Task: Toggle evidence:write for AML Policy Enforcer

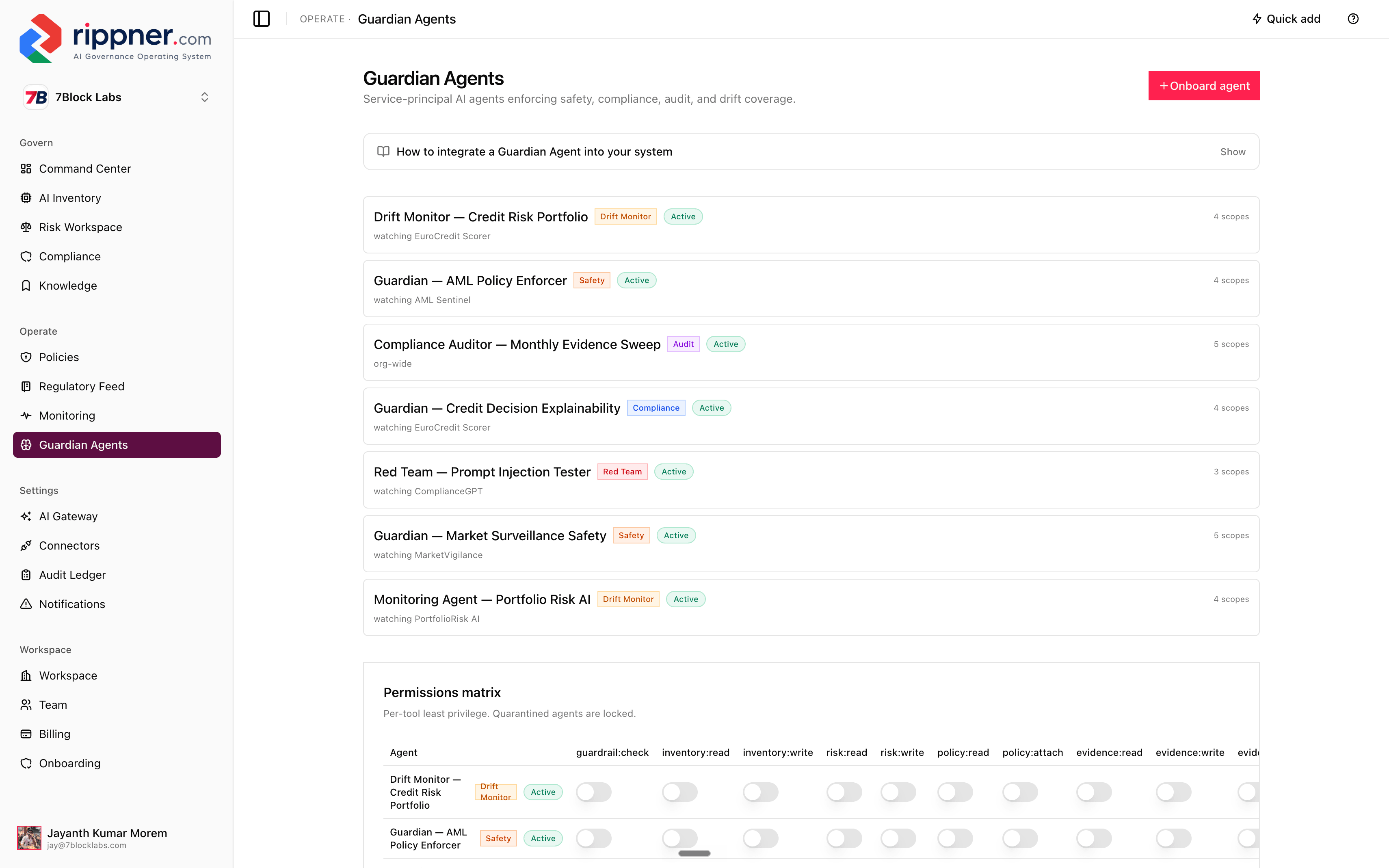Action: click(x=1173, y=839)
